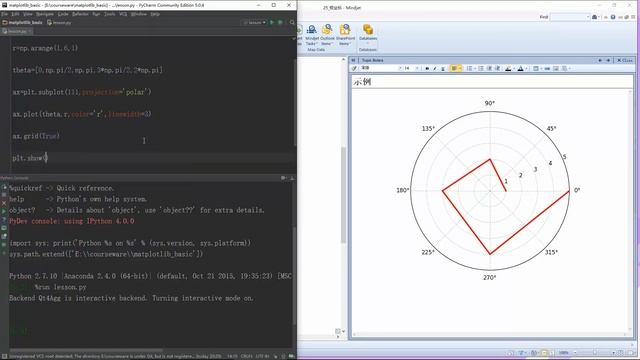Click the plt.show() code line
640x360 pixels.
click(x=30, y=158)
